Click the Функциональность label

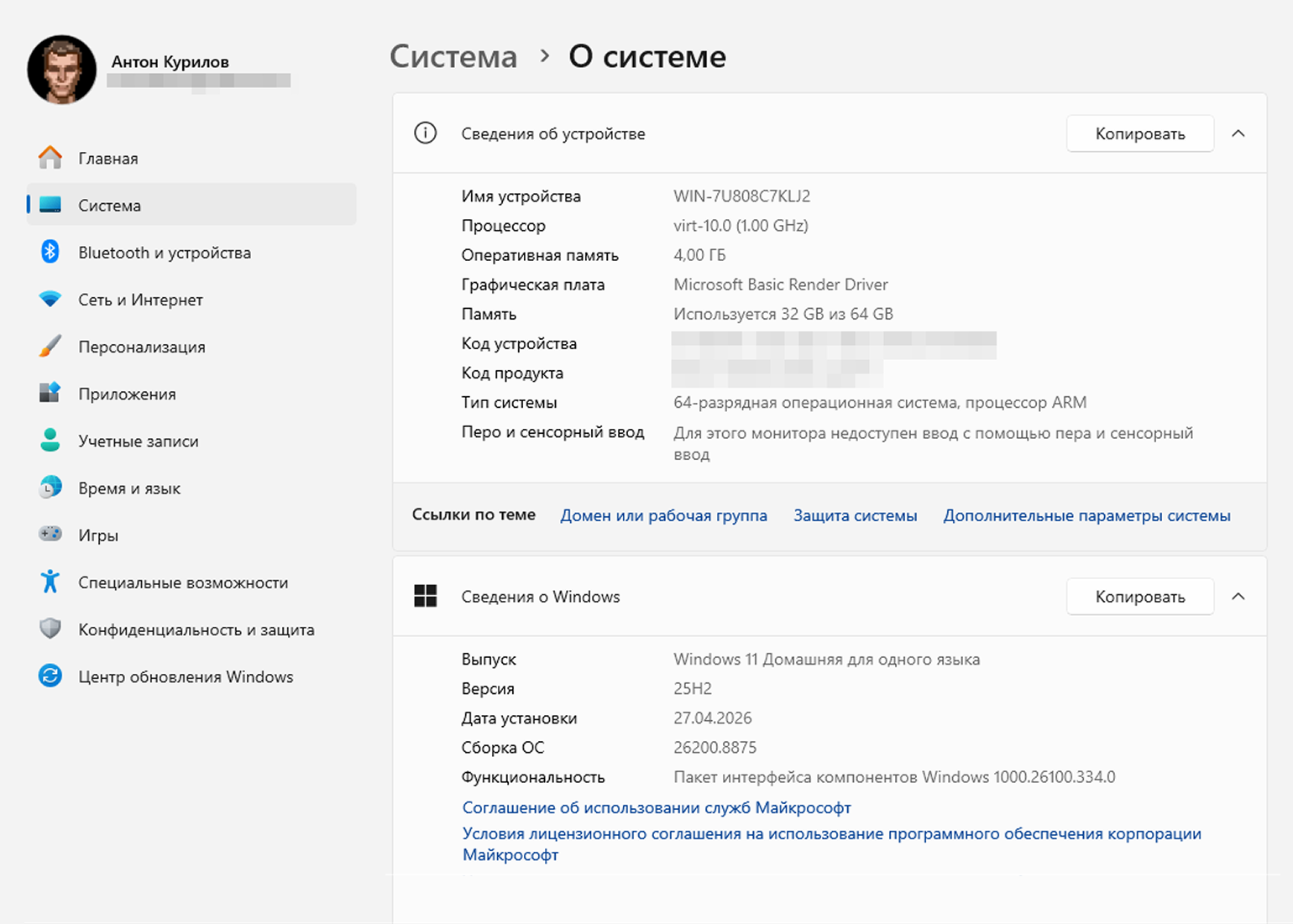(533, 776)
